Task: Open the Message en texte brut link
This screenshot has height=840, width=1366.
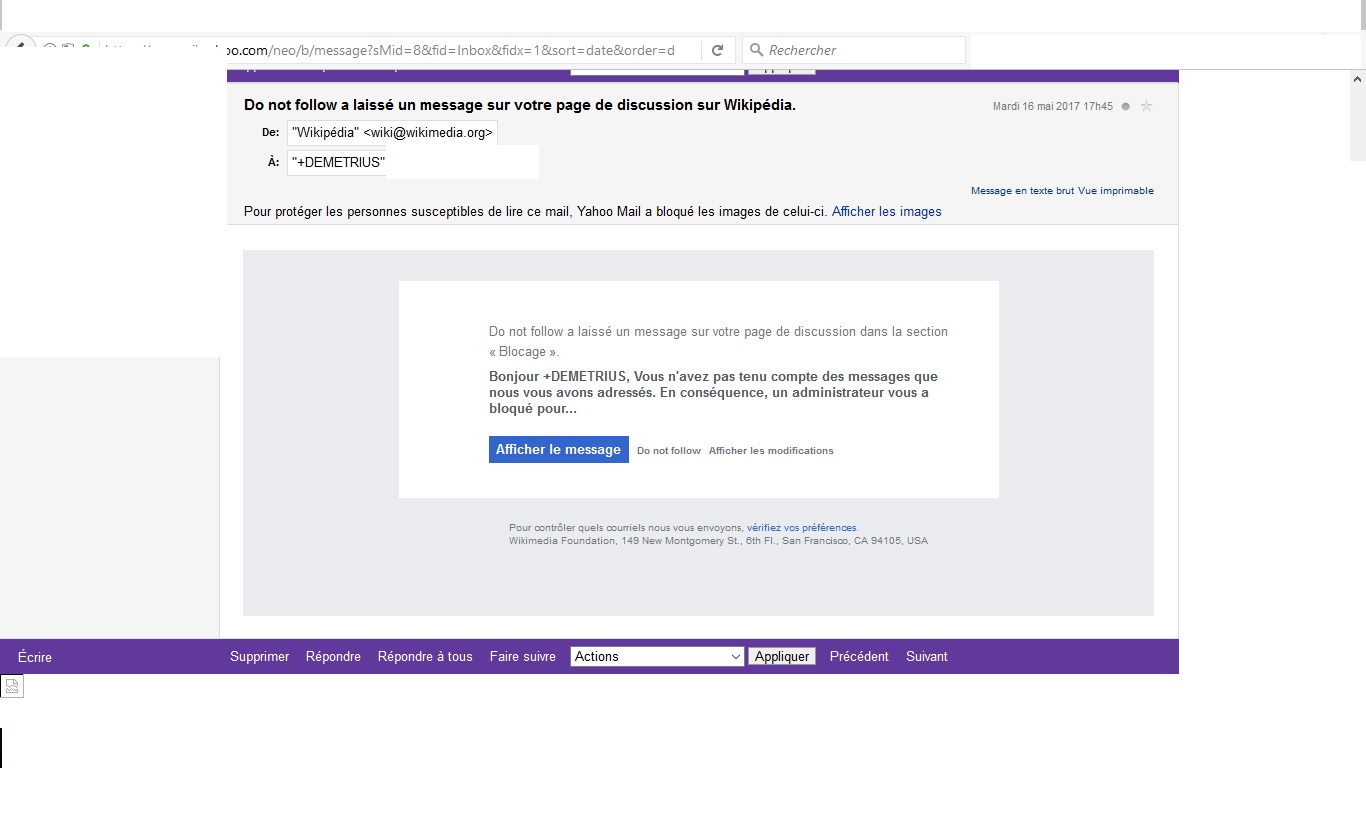Action: pos(1022,190)
